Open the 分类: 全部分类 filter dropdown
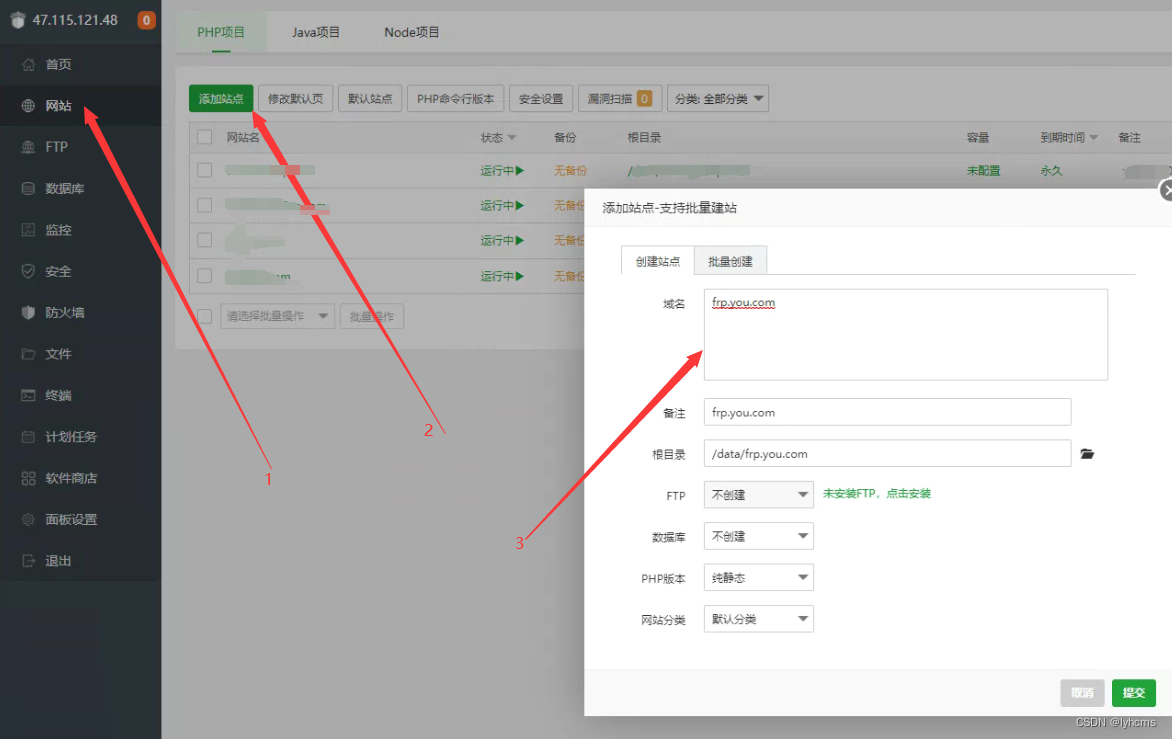Viewport: 1172px width, 739px height. click(x=717, y=99)
